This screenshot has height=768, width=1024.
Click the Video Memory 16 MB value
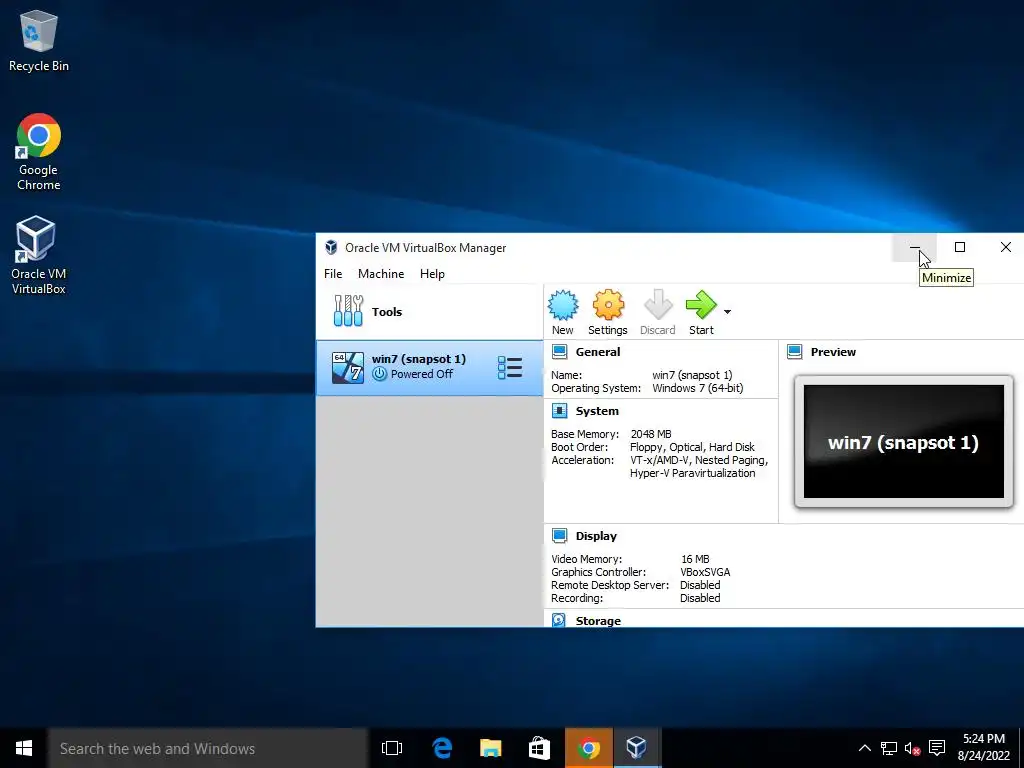(695, 559)
